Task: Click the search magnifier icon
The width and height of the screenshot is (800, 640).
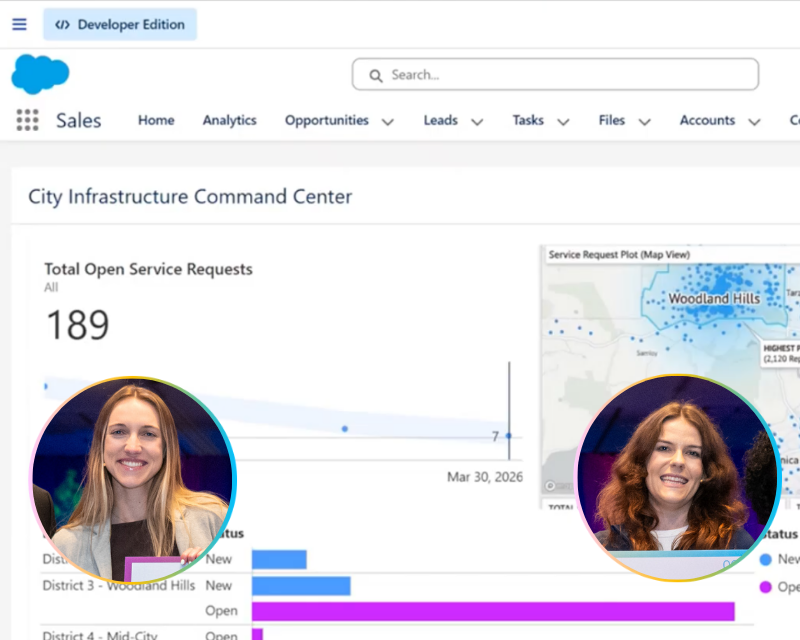Action: click(376, 76)
